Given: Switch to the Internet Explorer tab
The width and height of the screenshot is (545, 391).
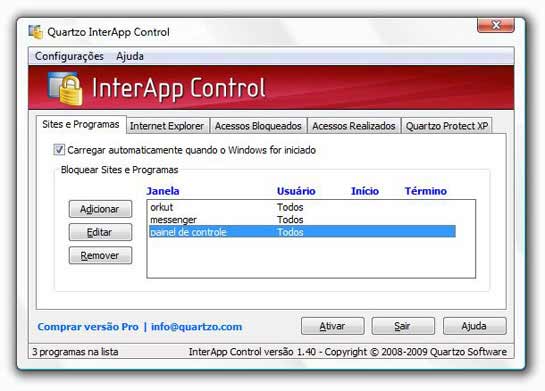Looking at the screenshot, I should click(167, 126).
